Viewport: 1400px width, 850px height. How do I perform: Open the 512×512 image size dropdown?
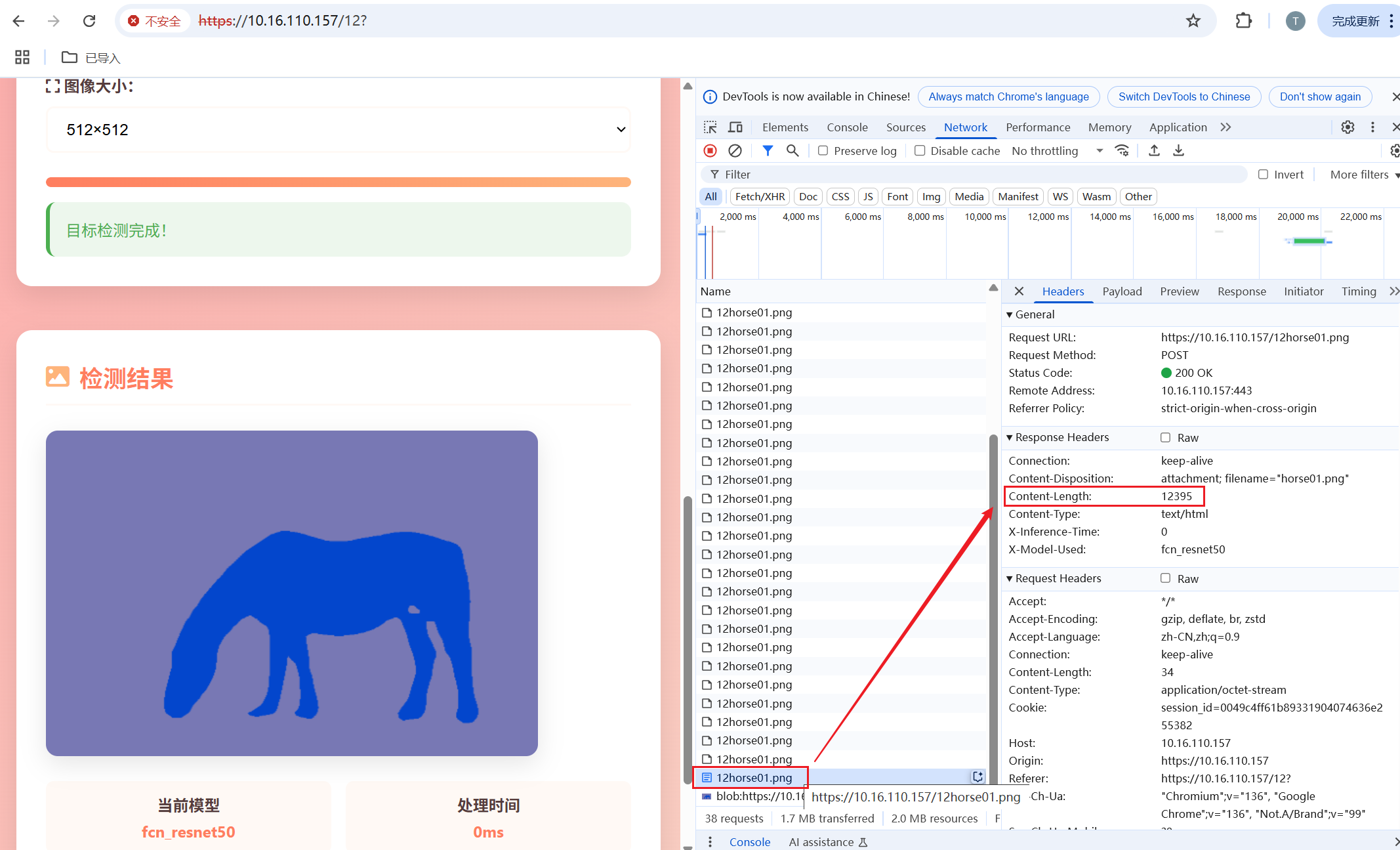coord(339,130)
